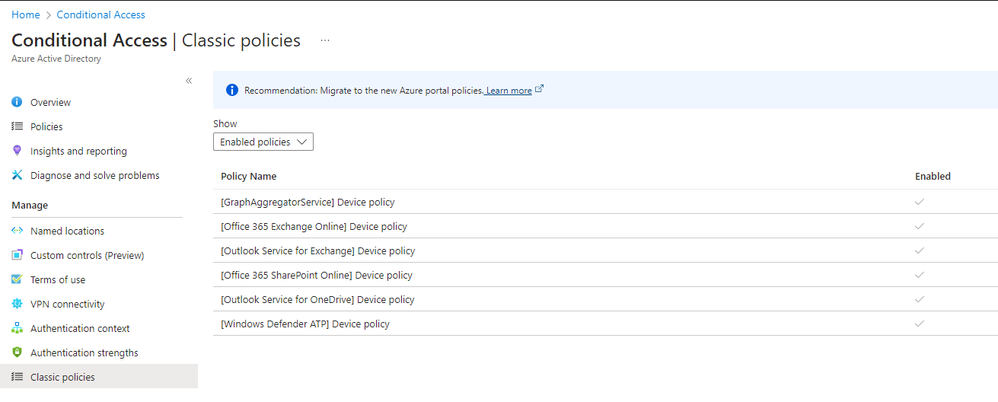This screenshot has width=998, height=402.
Task: Sort by the Policy Name column header
Action: [x=248, y=176]
